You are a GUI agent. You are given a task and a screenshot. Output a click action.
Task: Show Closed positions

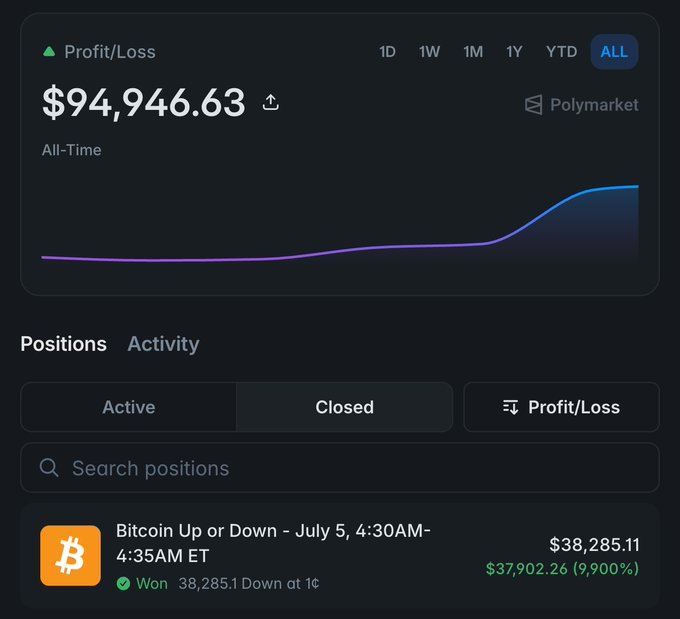[345, 407]
